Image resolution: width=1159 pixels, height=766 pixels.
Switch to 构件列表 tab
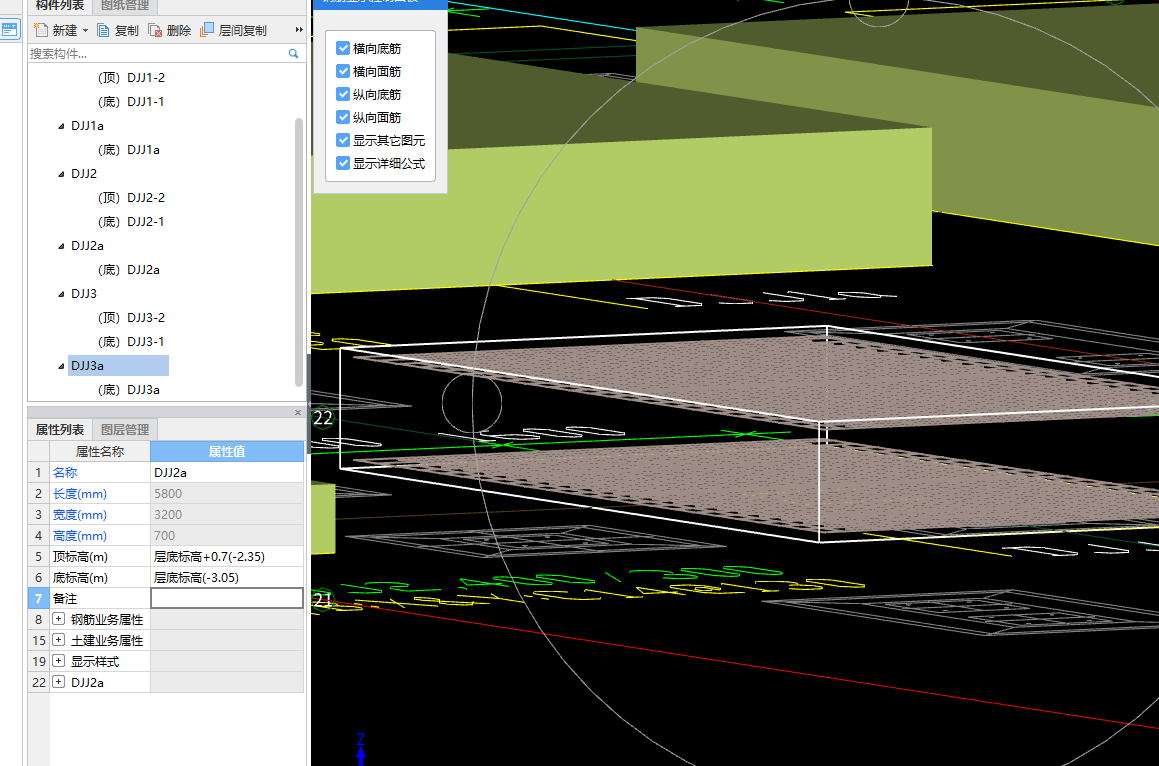(60, 6)
